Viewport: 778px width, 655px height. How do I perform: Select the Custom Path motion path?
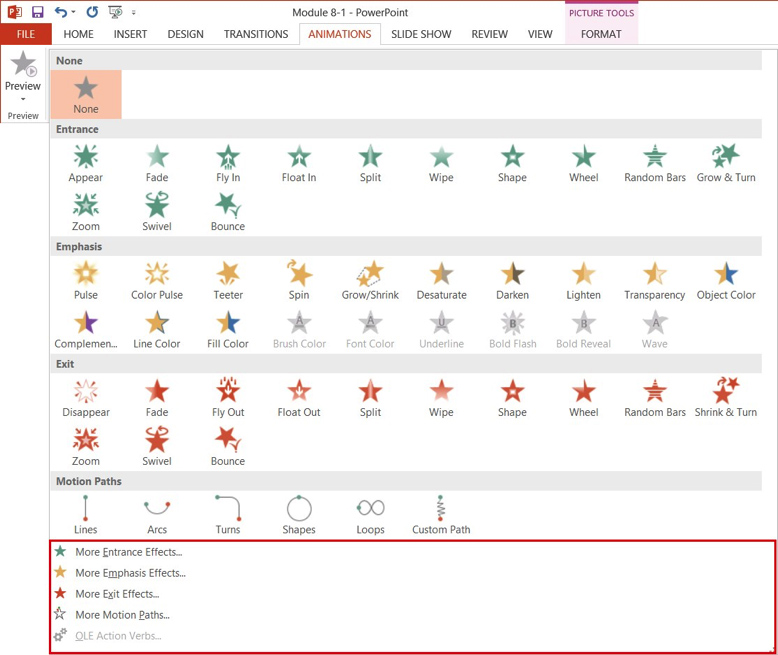441,514
